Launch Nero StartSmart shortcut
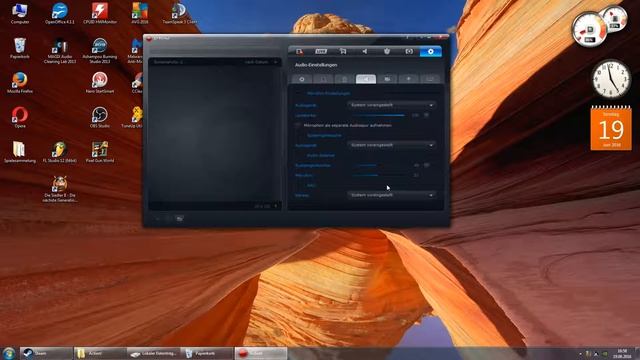This screenshot has height=360, width=640. [x=100, y=83]
